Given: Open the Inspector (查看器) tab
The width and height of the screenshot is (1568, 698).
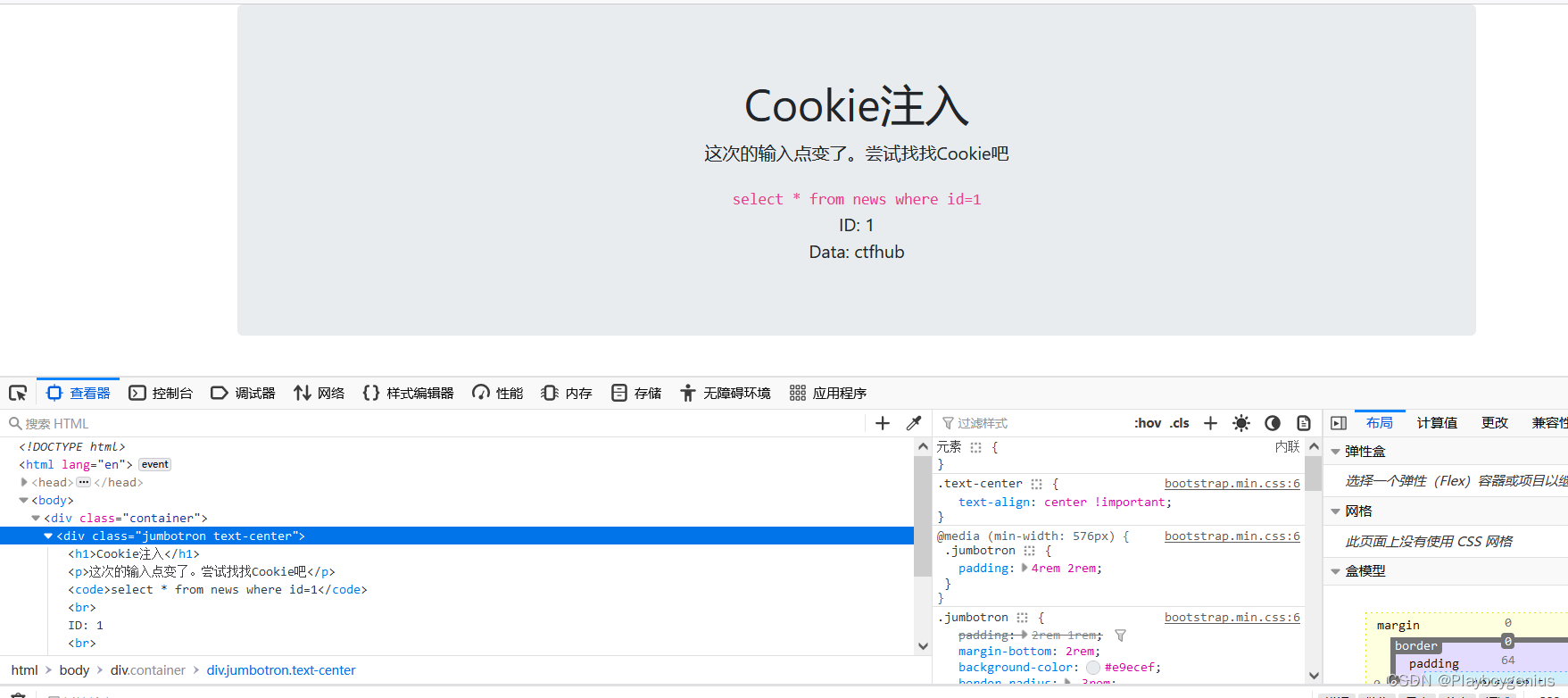Looking at the screenshot, I should [x=79, y=393].
